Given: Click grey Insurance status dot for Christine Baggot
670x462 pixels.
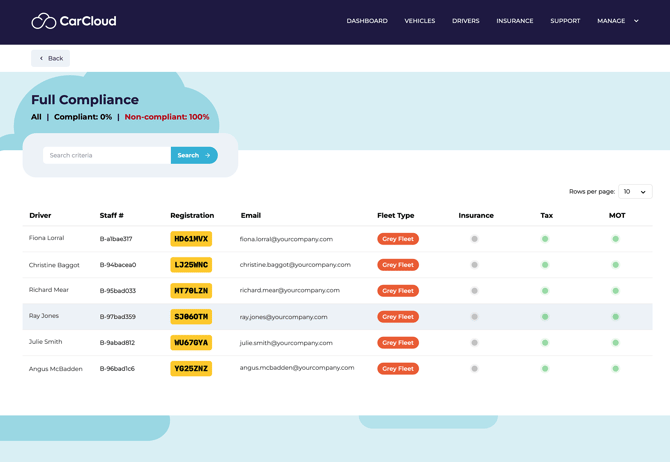Looking at the screenshot, I should (x=474, y=265).
